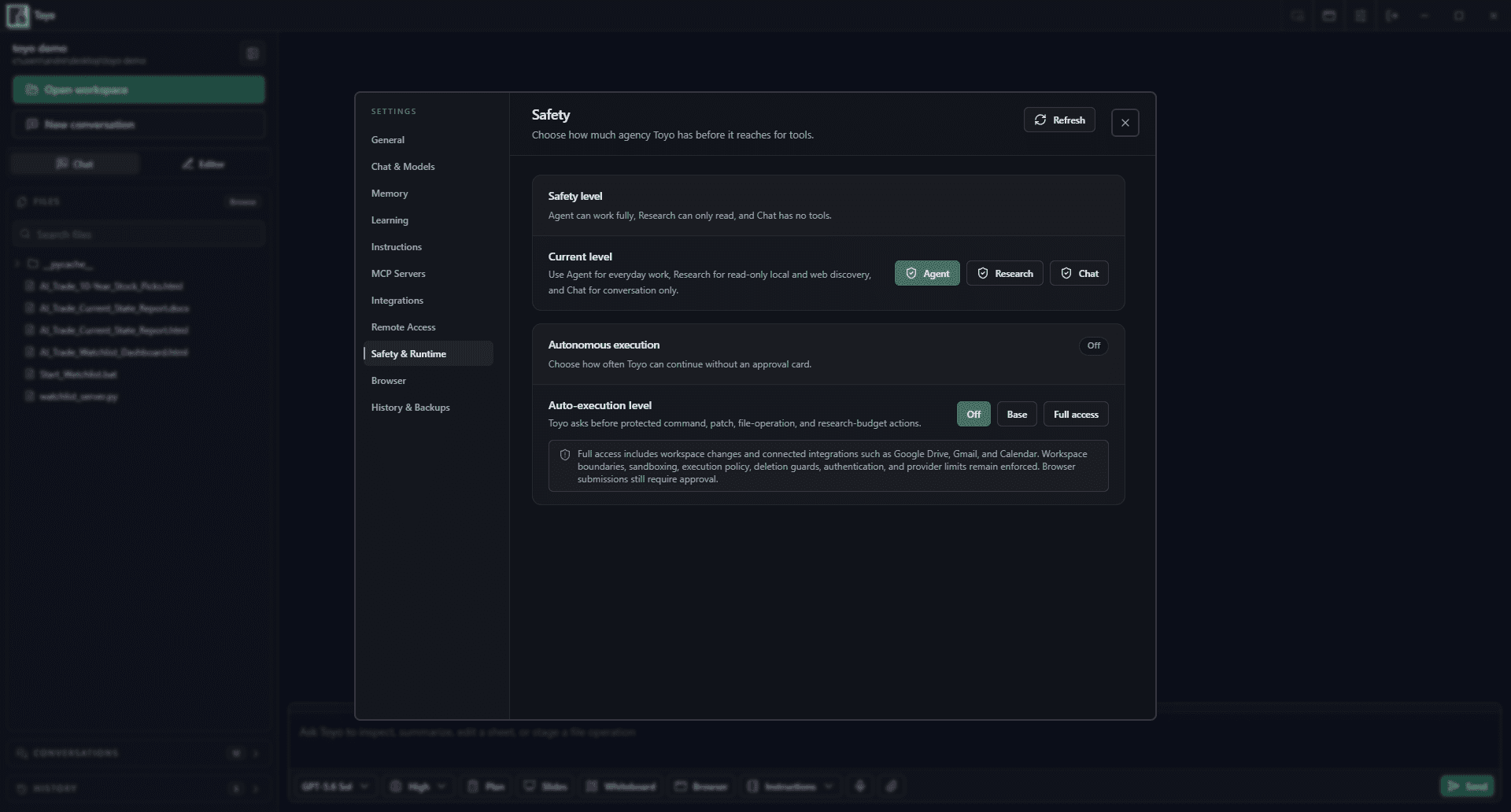The image size is (1511, 812).
Task: Toggle Whiteboard mode in the composer toolbar
Action: click(x=621, y=786)
